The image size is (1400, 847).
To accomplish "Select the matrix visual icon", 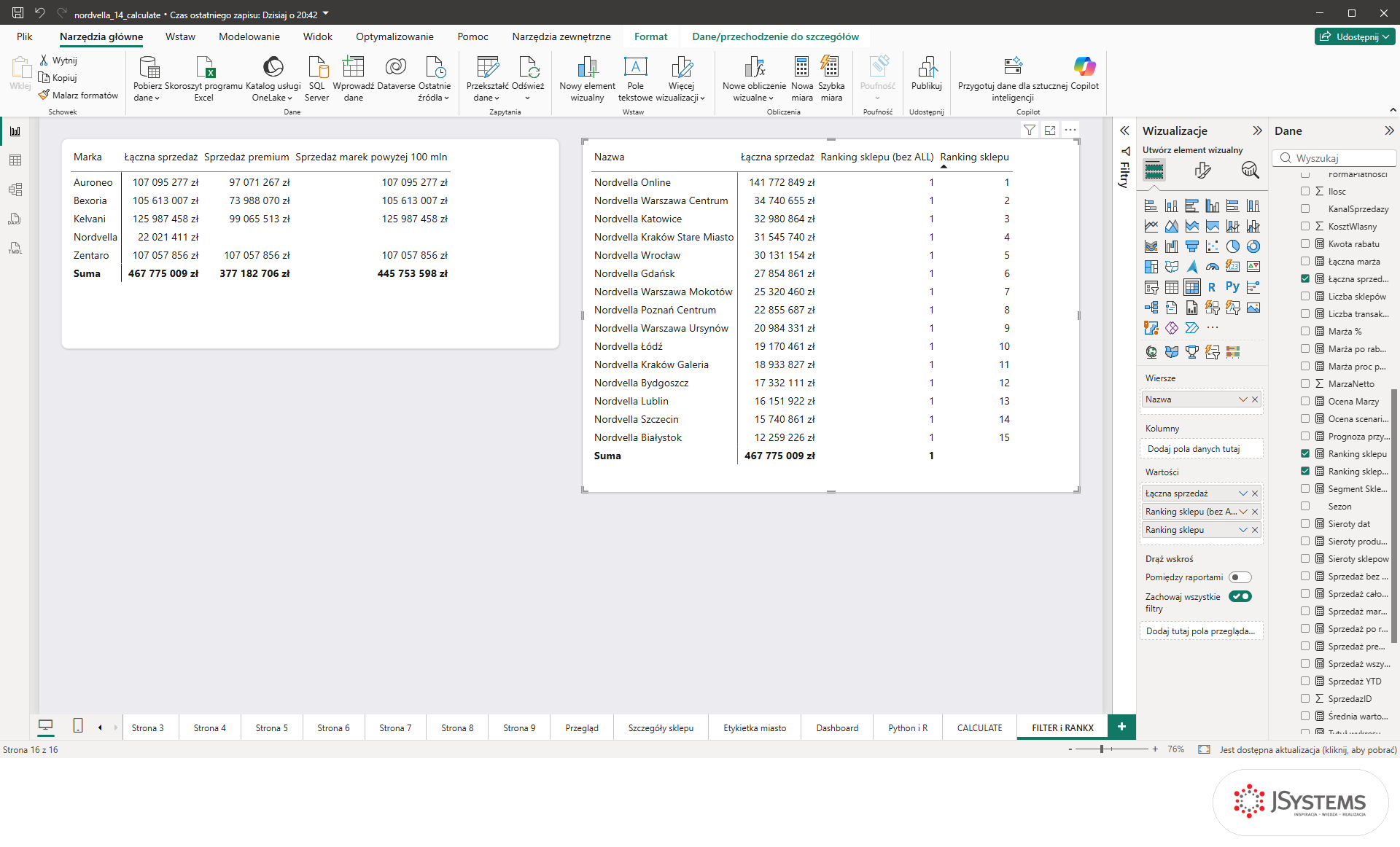I will 1191,287.
